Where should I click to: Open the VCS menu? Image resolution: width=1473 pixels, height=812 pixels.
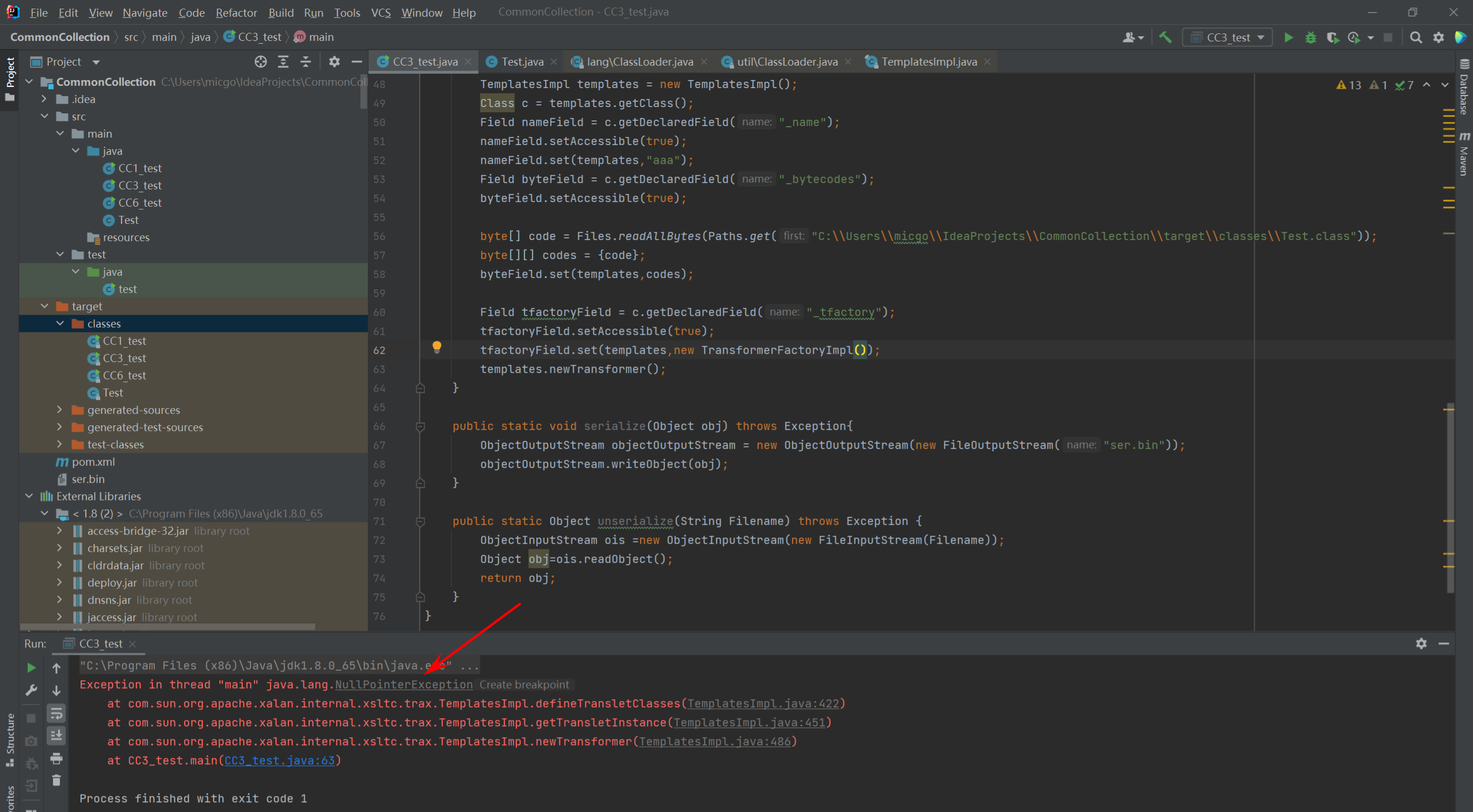click(x=380, y=12)
